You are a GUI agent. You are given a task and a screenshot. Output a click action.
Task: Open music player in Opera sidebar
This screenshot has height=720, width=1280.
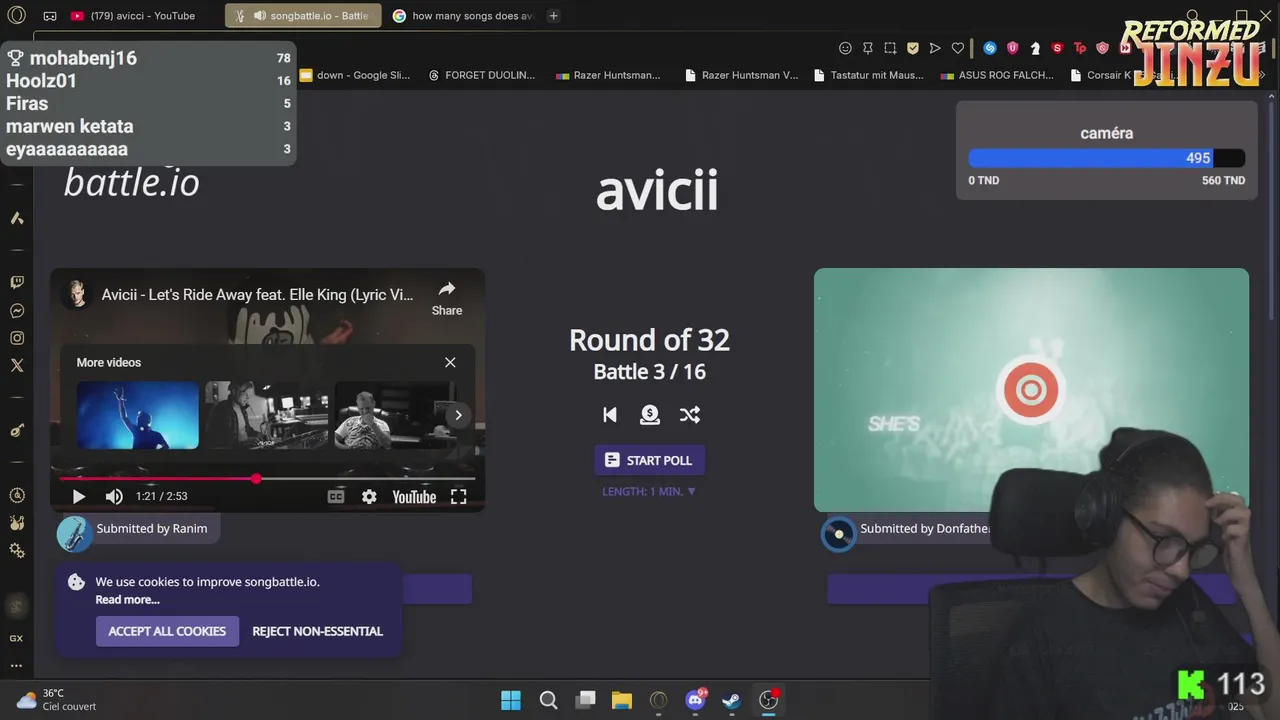coord(17,431)
